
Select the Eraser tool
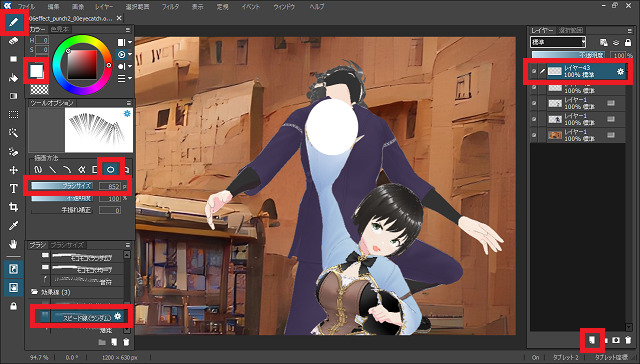click(x=13, y=41)
